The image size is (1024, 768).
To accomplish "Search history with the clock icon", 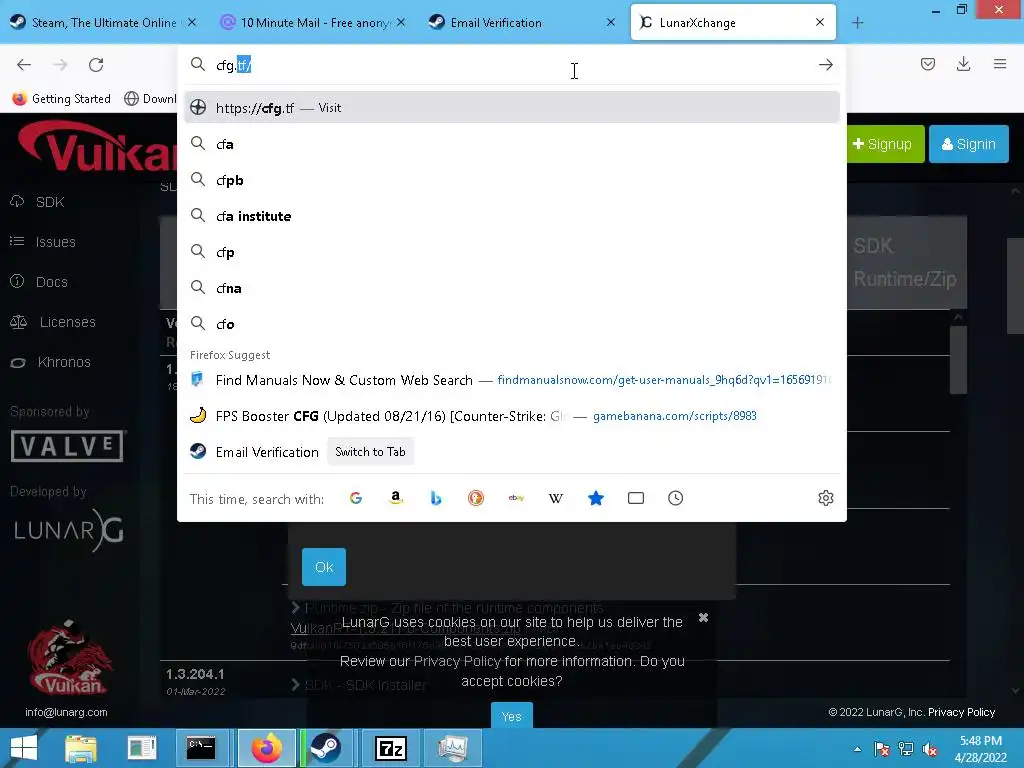I will coord(675,498).
